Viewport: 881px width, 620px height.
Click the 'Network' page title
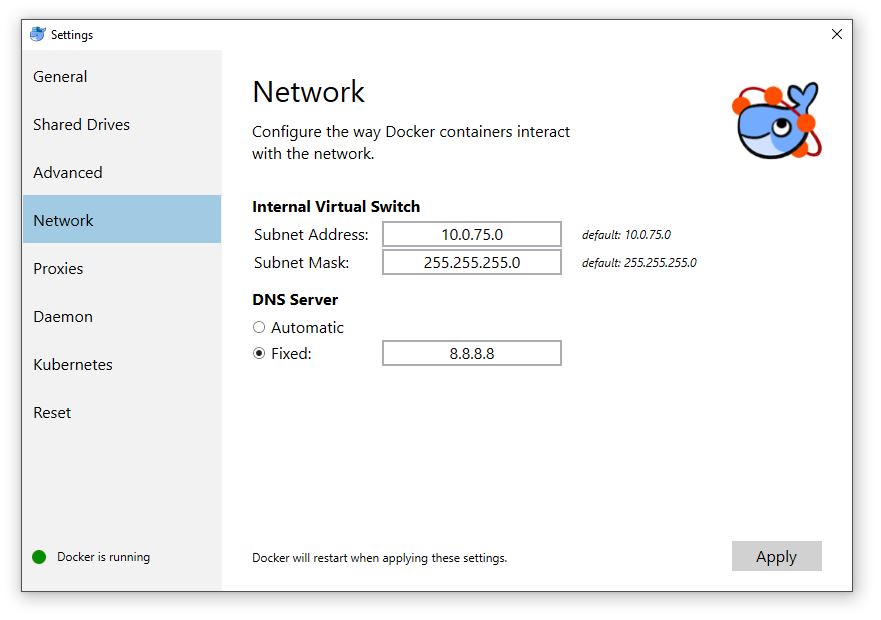click(x=308, y=92)
